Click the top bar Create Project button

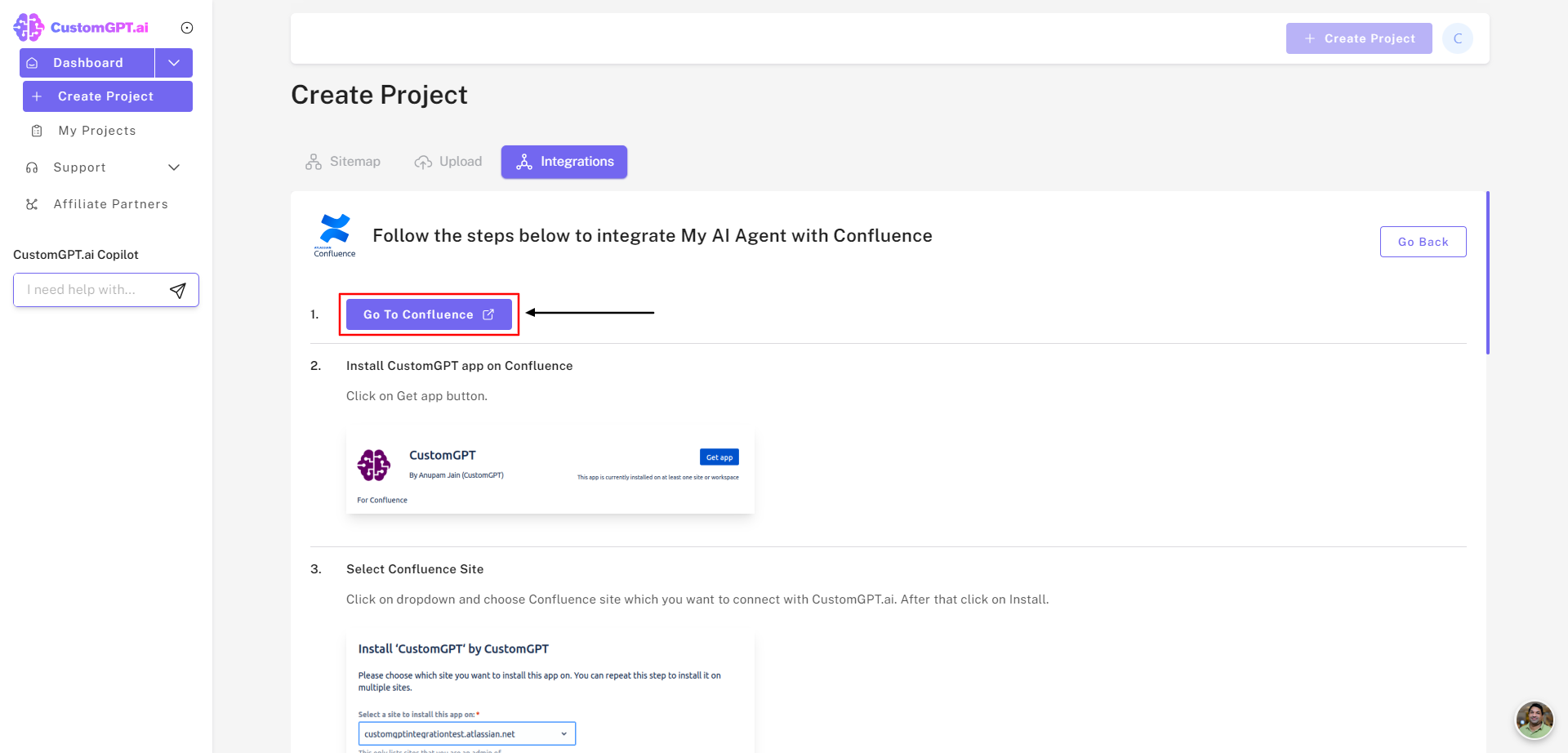[x=1359, y=38]
